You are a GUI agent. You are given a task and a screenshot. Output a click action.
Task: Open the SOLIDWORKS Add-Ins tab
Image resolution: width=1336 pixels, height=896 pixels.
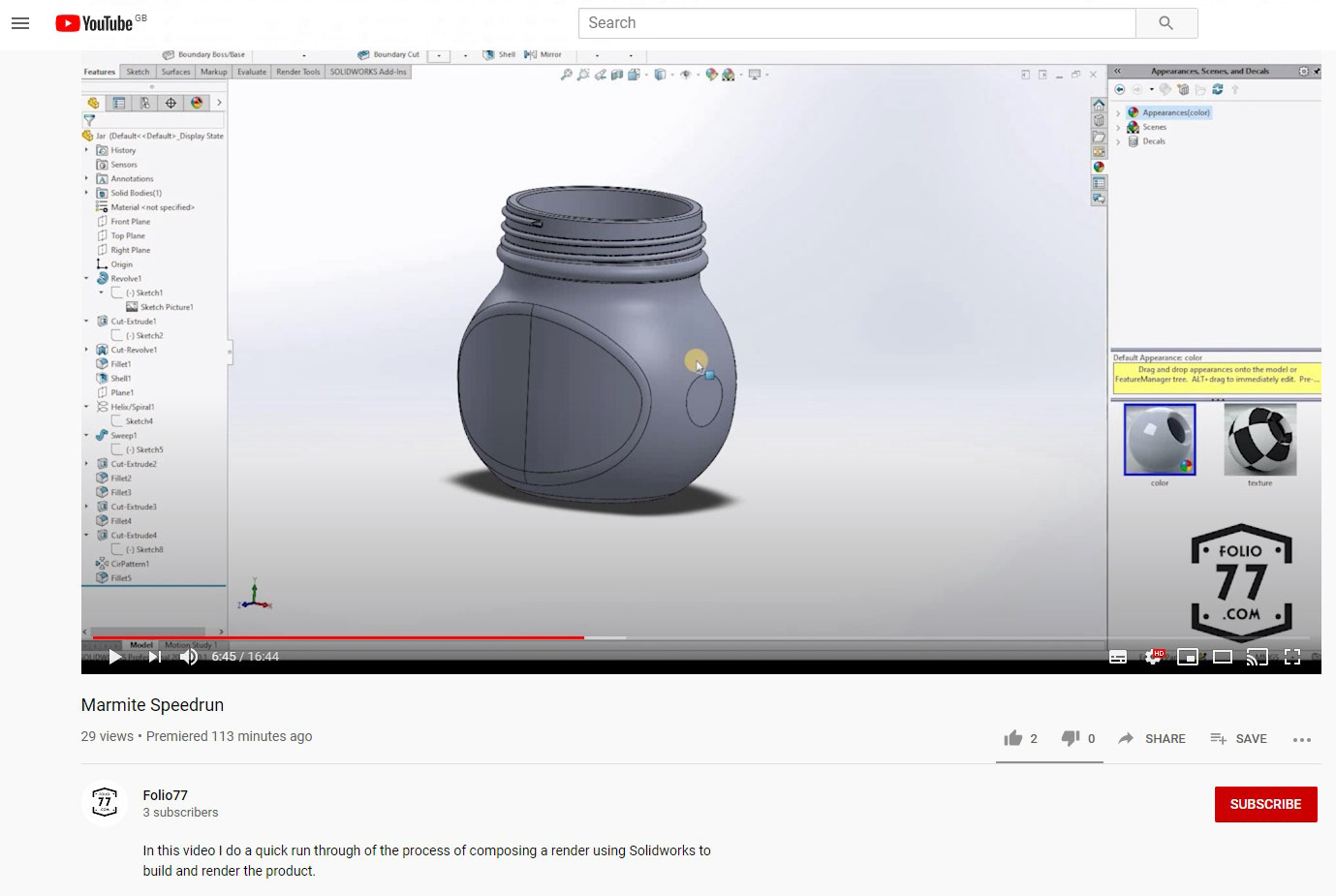[368, 72]
